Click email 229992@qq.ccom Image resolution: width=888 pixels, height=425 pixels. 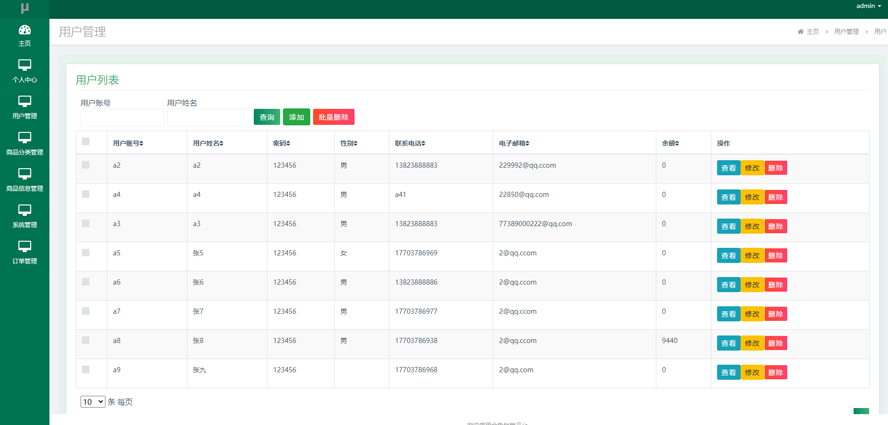coord(528,165)
